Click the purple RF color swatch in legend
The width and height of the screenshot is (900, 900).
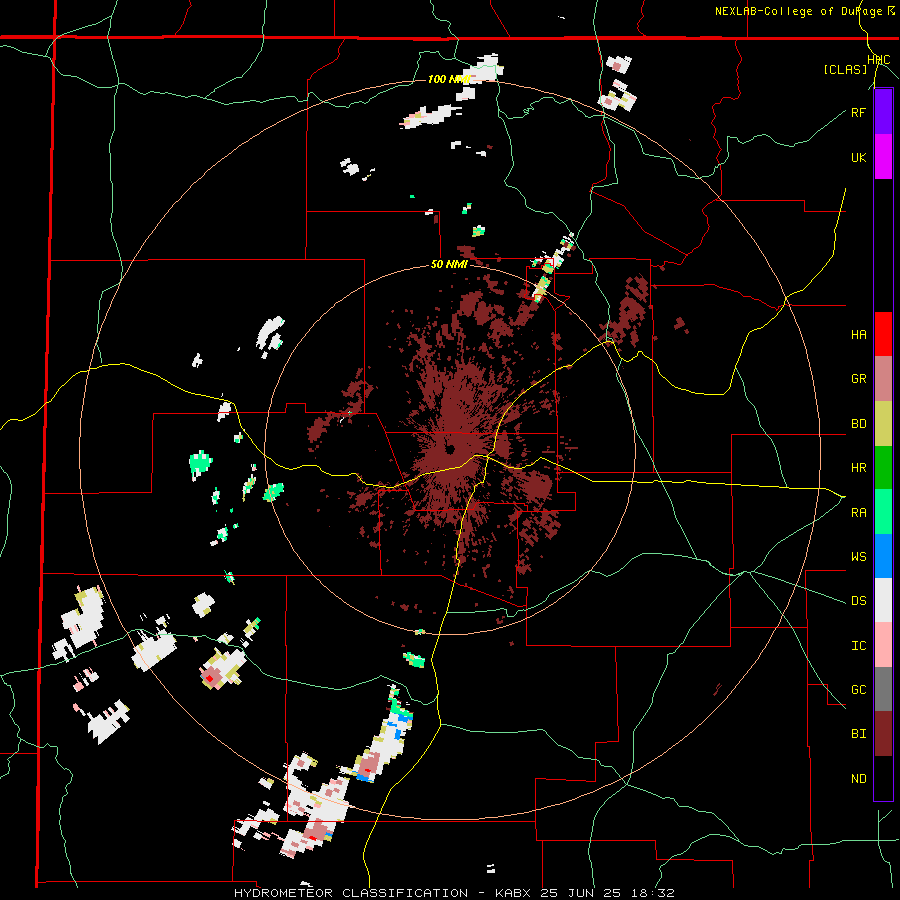click(x=883, y=112)
